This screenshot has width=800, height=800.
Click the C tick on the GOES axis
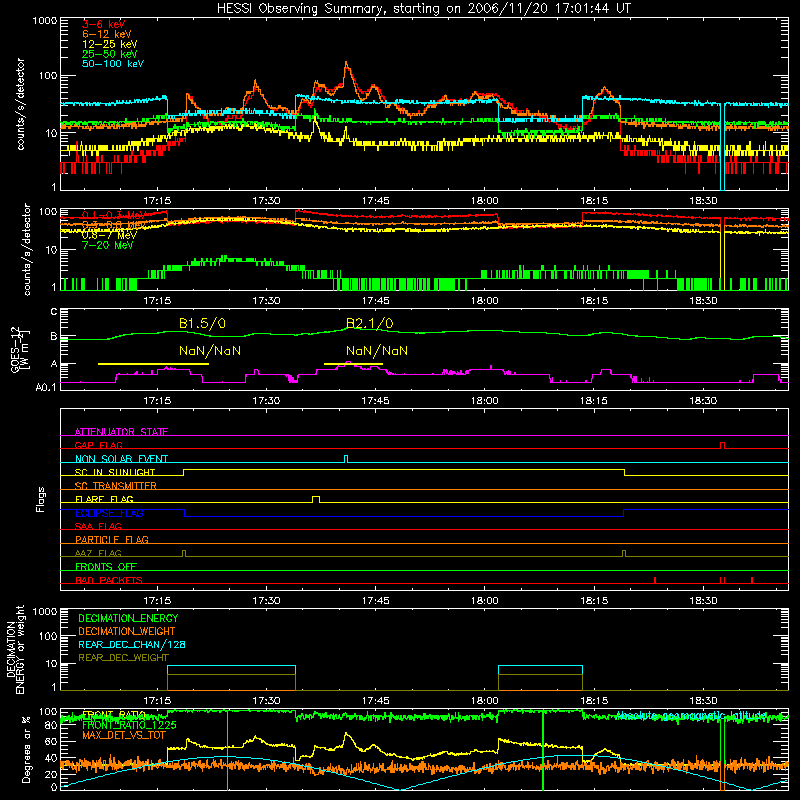tap(54, 311)
